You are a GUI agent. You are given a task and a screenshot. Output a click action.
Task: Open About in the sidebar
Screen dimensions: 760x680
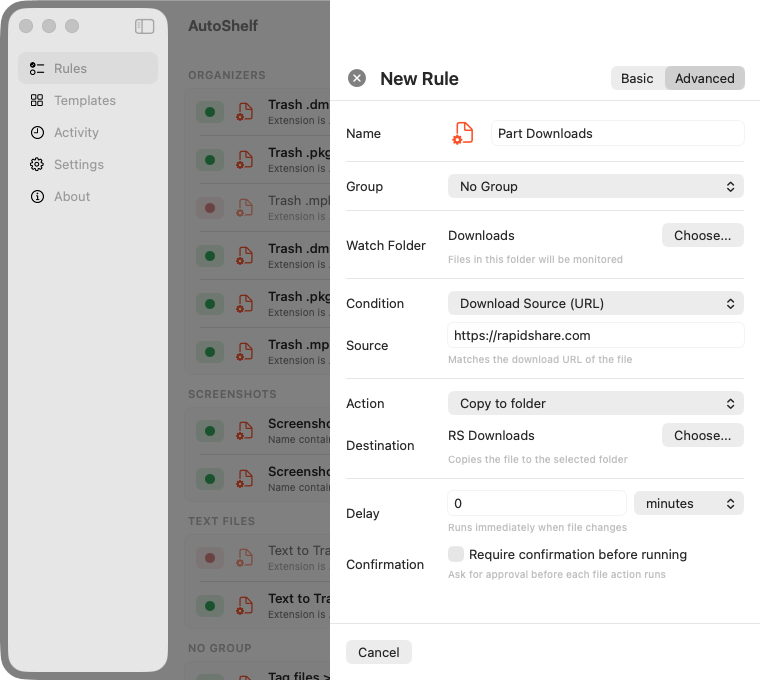tap(88, 196)
